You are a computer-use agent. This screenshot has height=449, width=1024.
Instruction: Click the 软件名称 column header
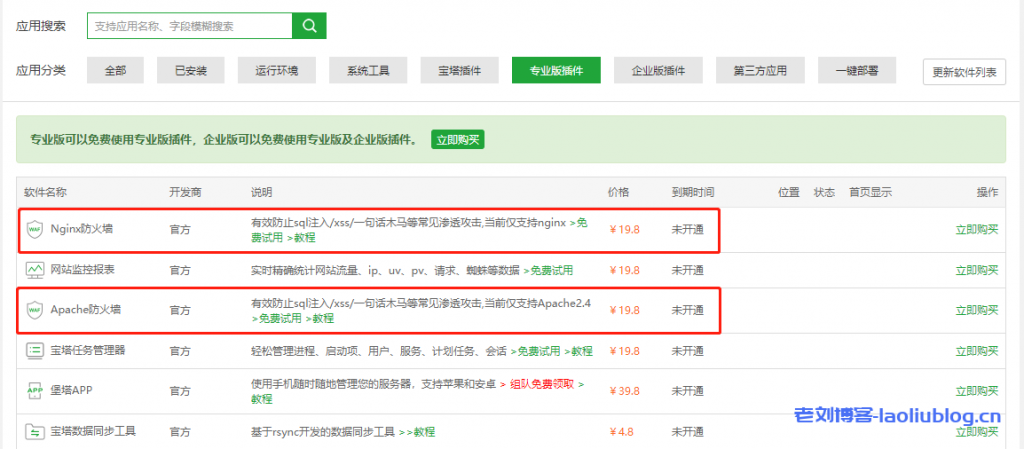pyautogui.click(x=46, y=193)
